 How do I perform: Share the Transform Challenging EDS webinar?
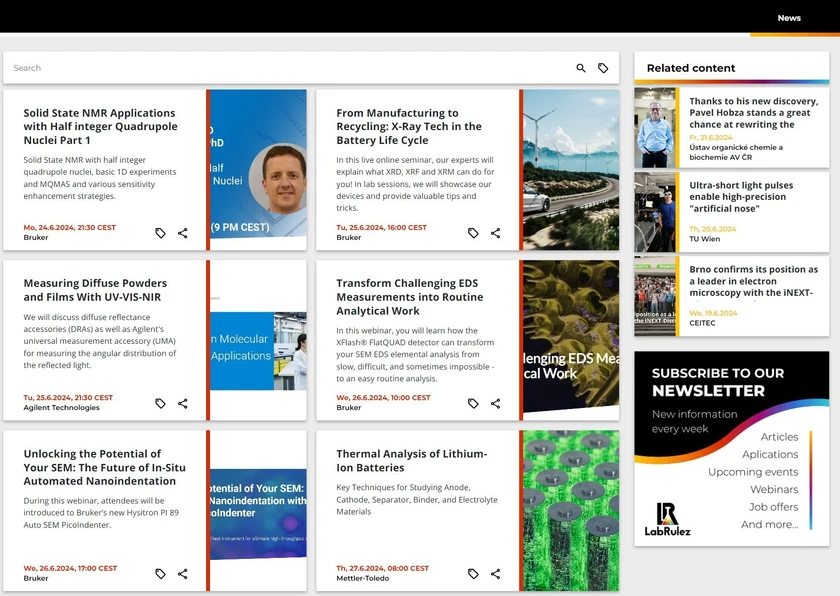coord(496,403)
